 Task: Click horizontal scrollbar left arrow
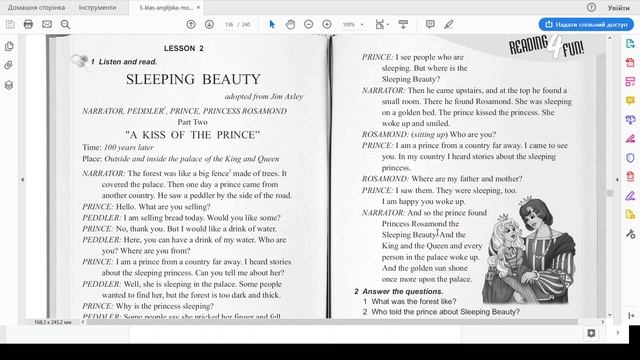(x=83, y=322)
